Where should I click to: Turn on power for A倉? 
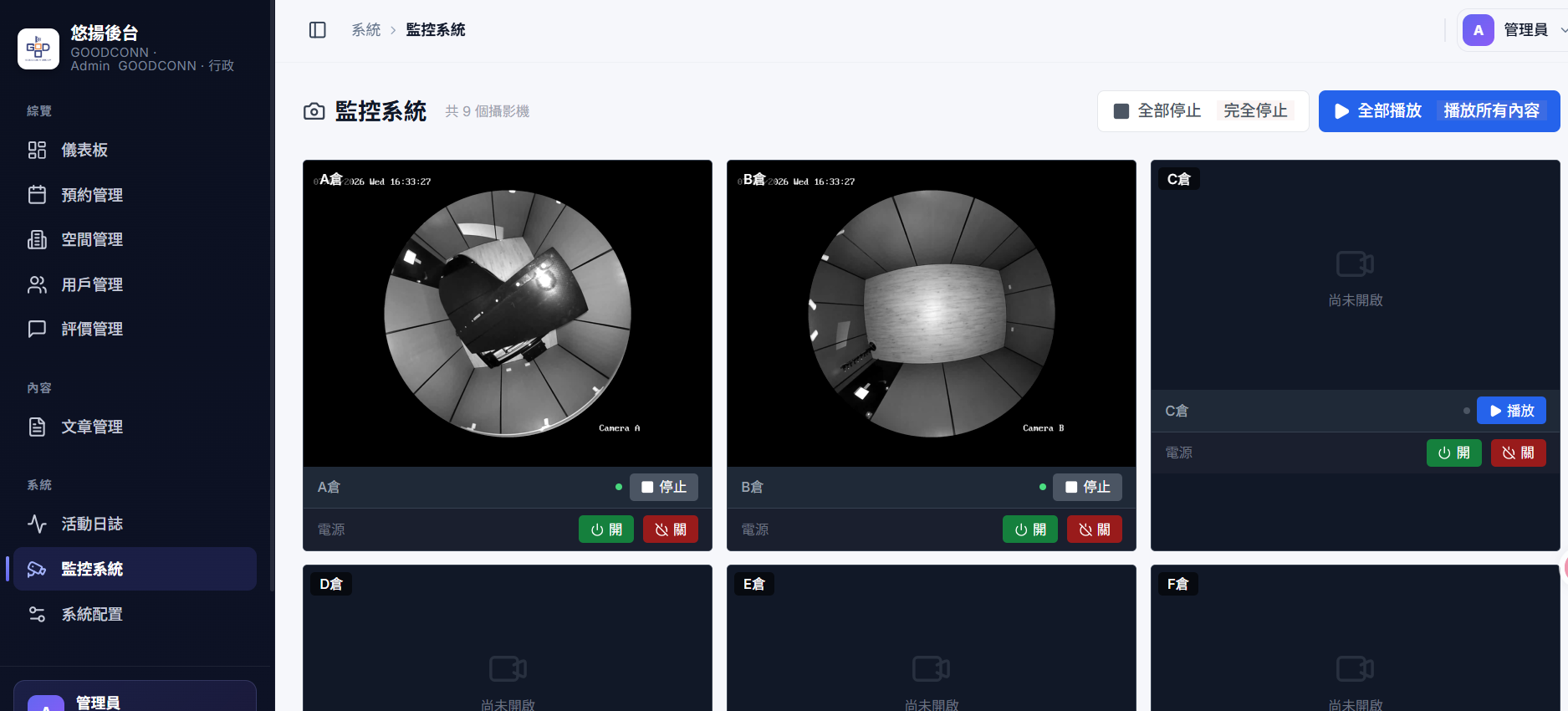pos(606,529)
